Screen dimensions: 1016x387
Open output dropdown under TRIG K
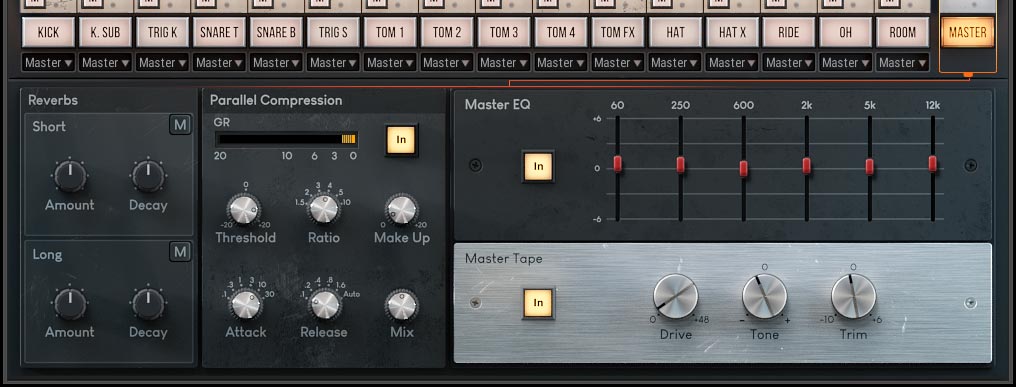[162, 63]
